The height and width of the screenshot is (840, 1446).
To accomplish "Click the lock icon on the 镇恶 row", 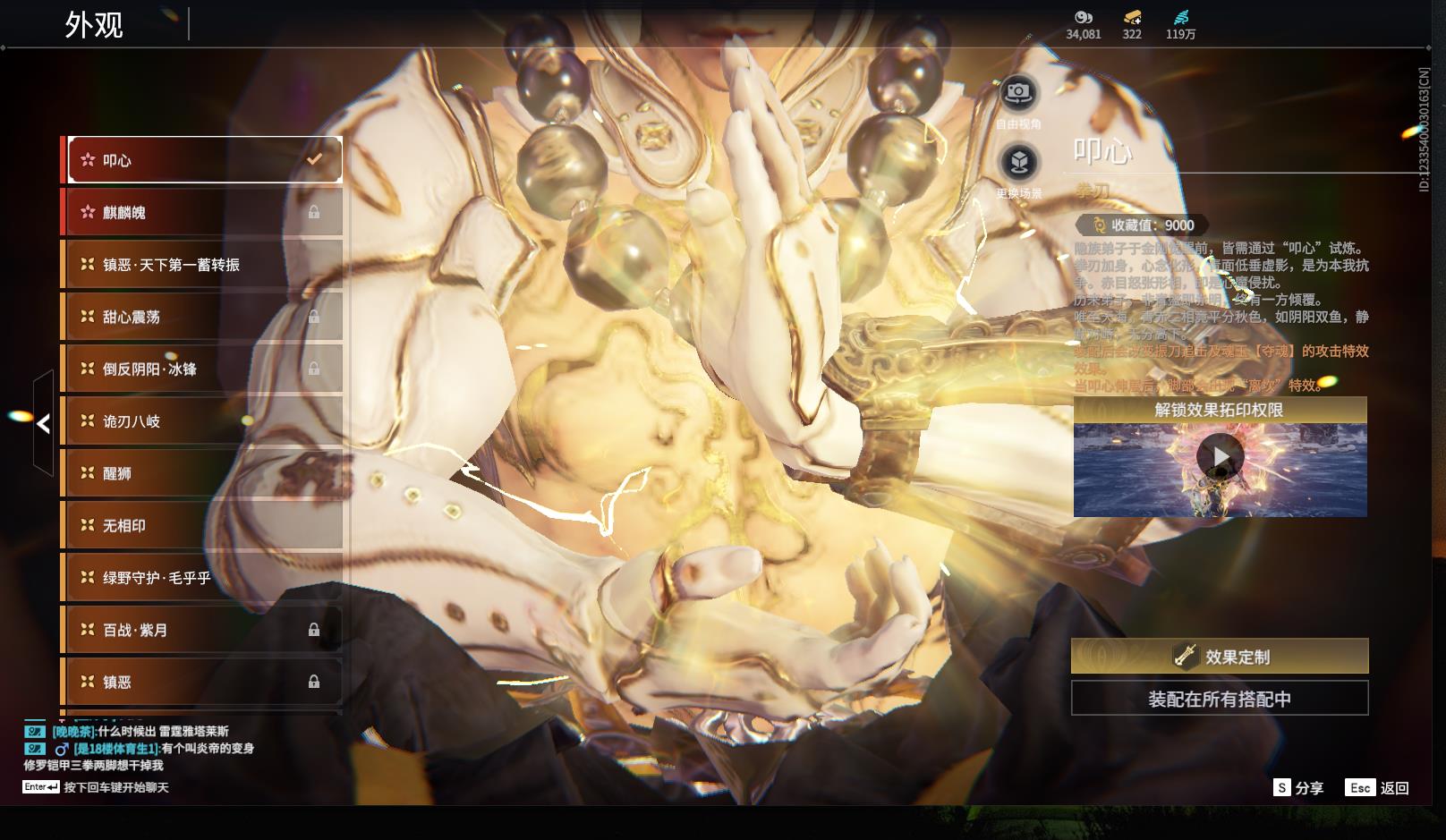I will pyautogui.click(x=314, y=682).
